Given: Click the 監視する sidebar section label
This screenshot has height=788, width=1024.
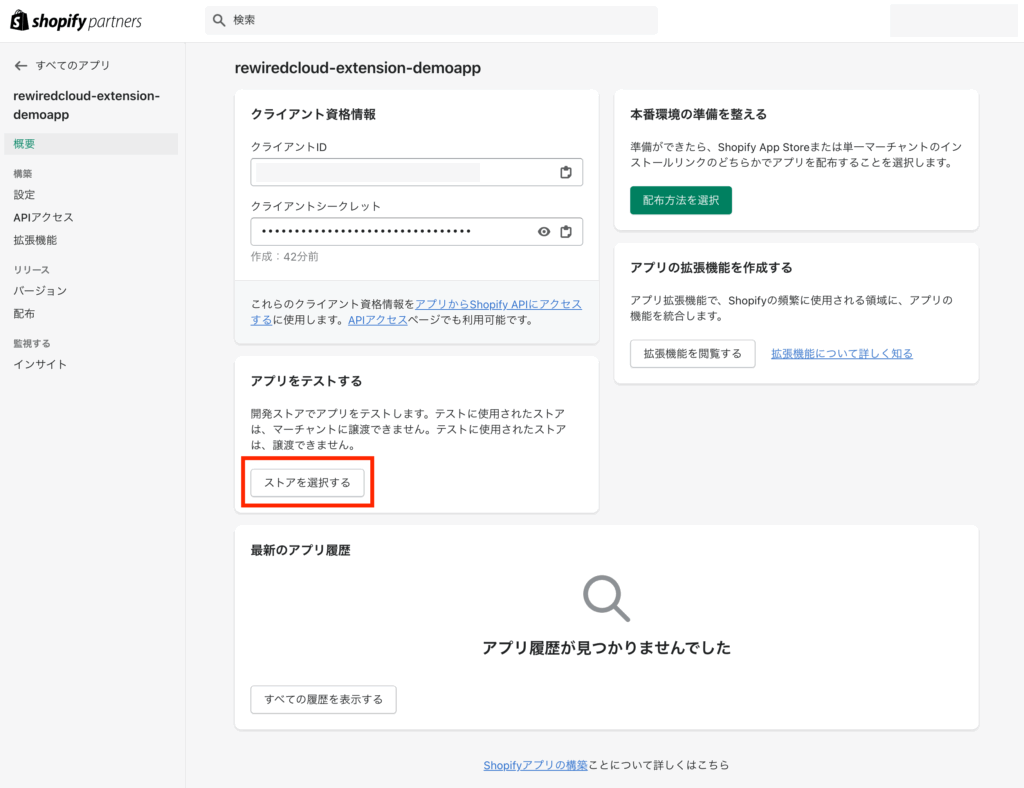Looking at the screenshot, I should [31, 343].
